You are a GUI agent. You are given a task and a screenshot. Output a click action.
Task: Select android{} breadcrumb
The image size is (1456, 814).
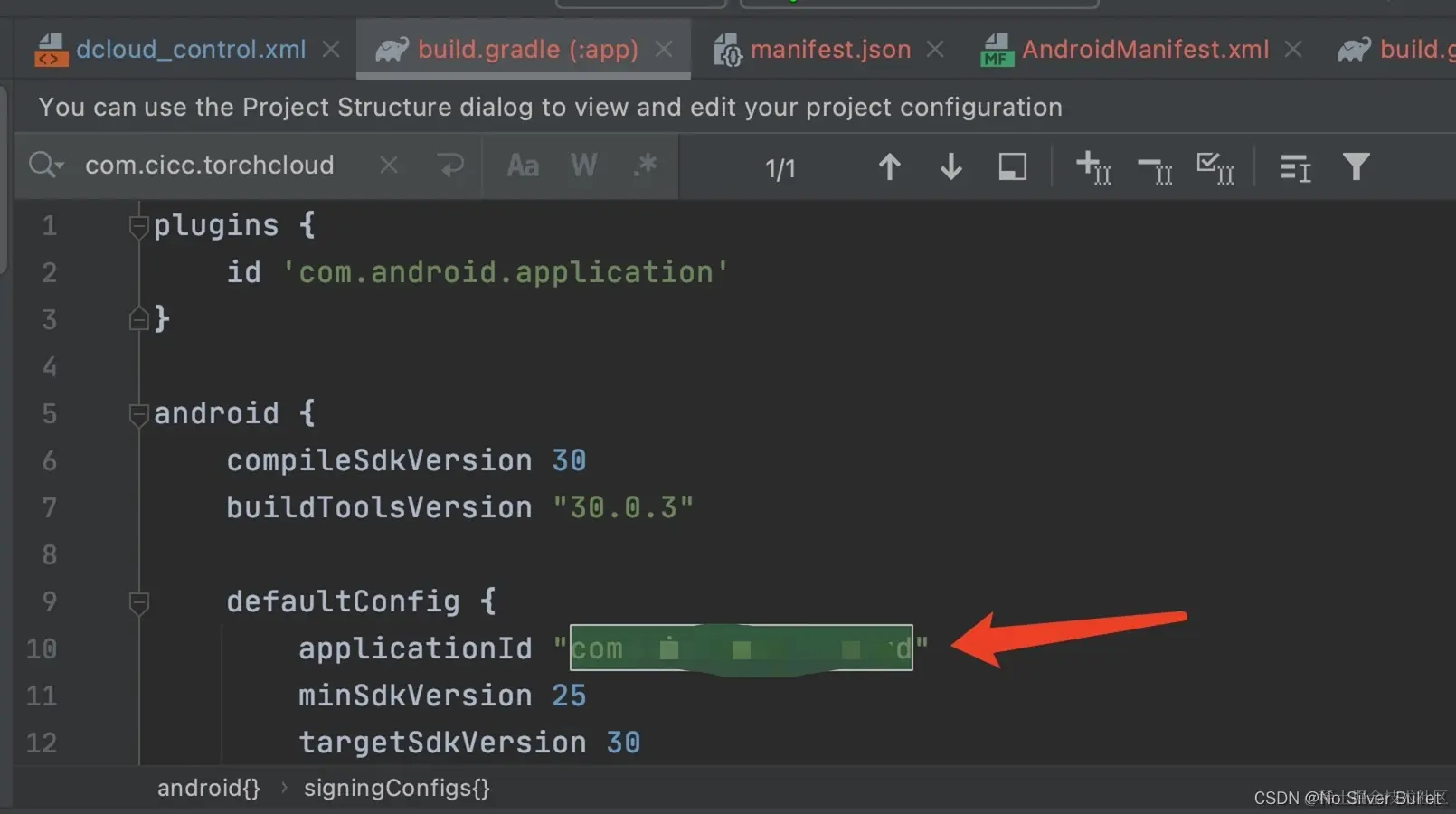click(209, 788)
